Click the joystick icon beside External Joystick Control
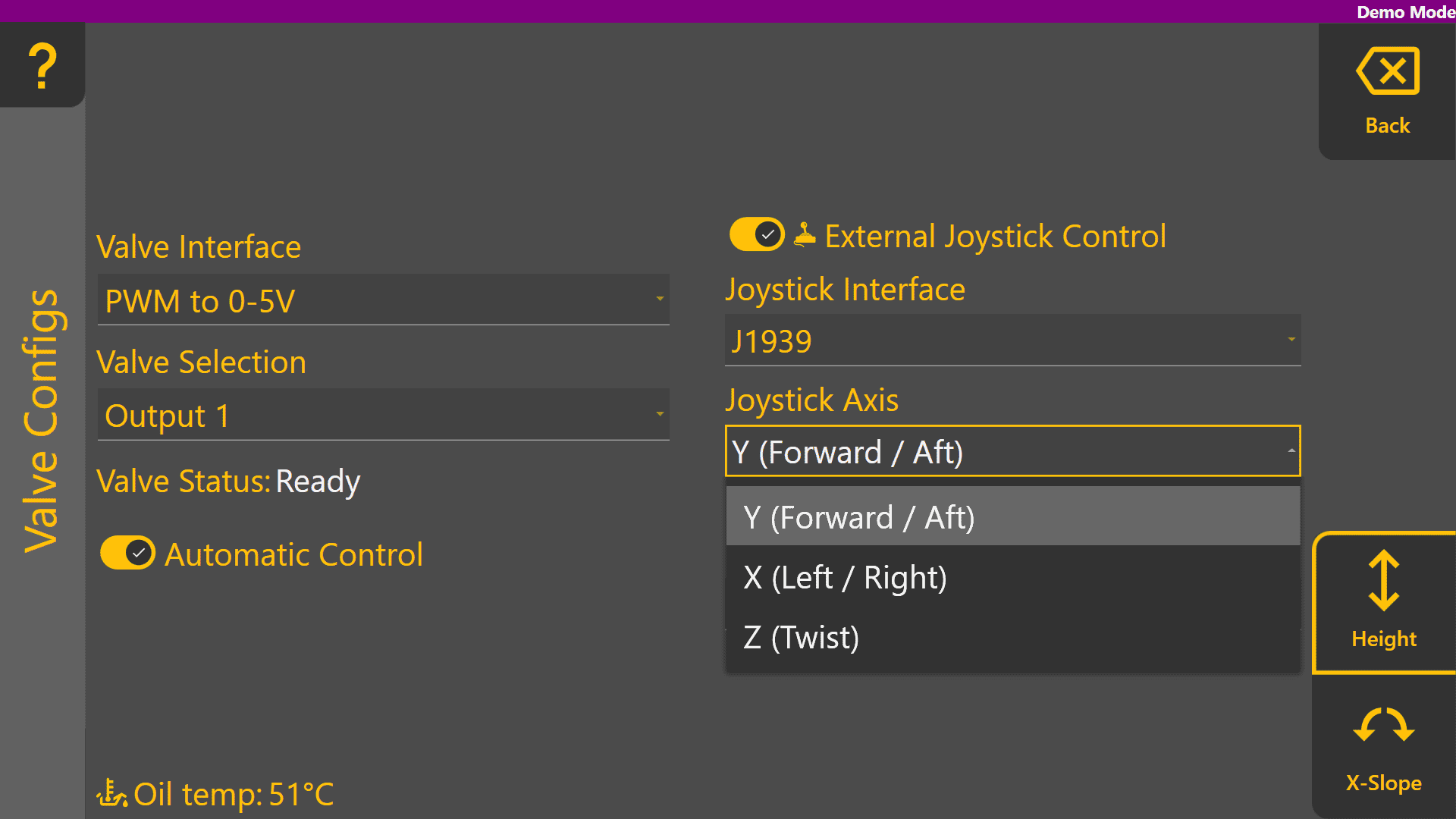1456x819 pixels. click(805, 235)
